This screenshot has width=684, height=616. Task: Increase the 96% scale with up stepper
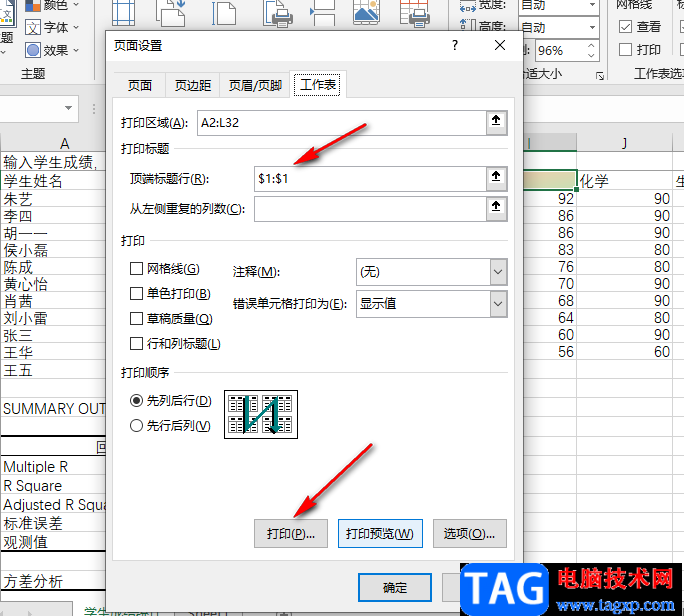pos(591,45)
